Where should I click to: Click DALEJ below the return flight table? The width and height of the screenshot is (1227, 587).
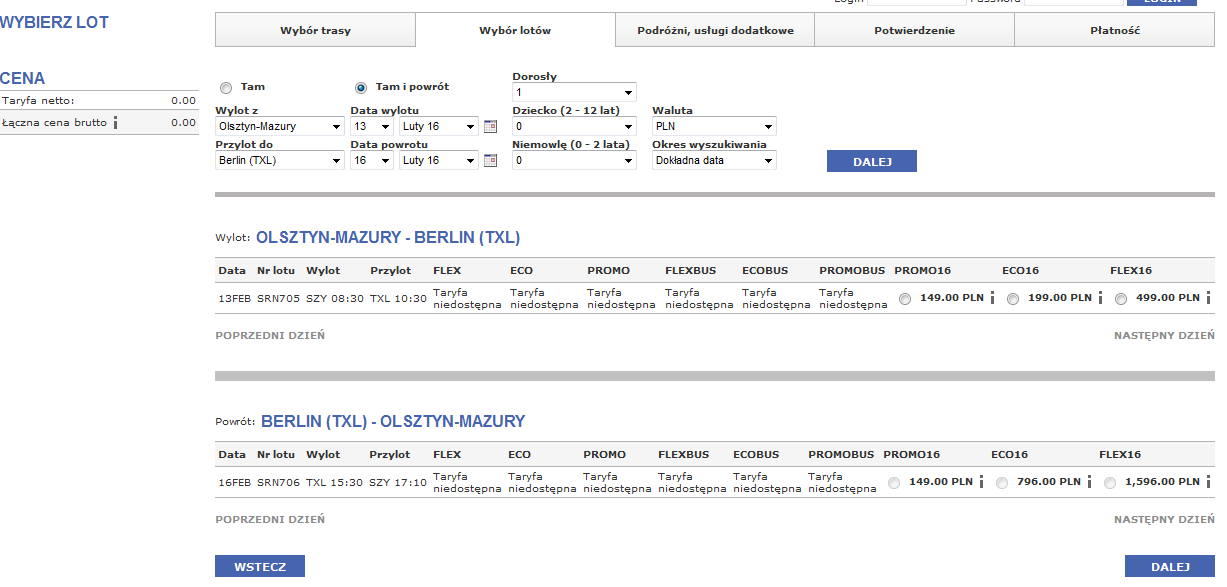[x=1170, y=567]
